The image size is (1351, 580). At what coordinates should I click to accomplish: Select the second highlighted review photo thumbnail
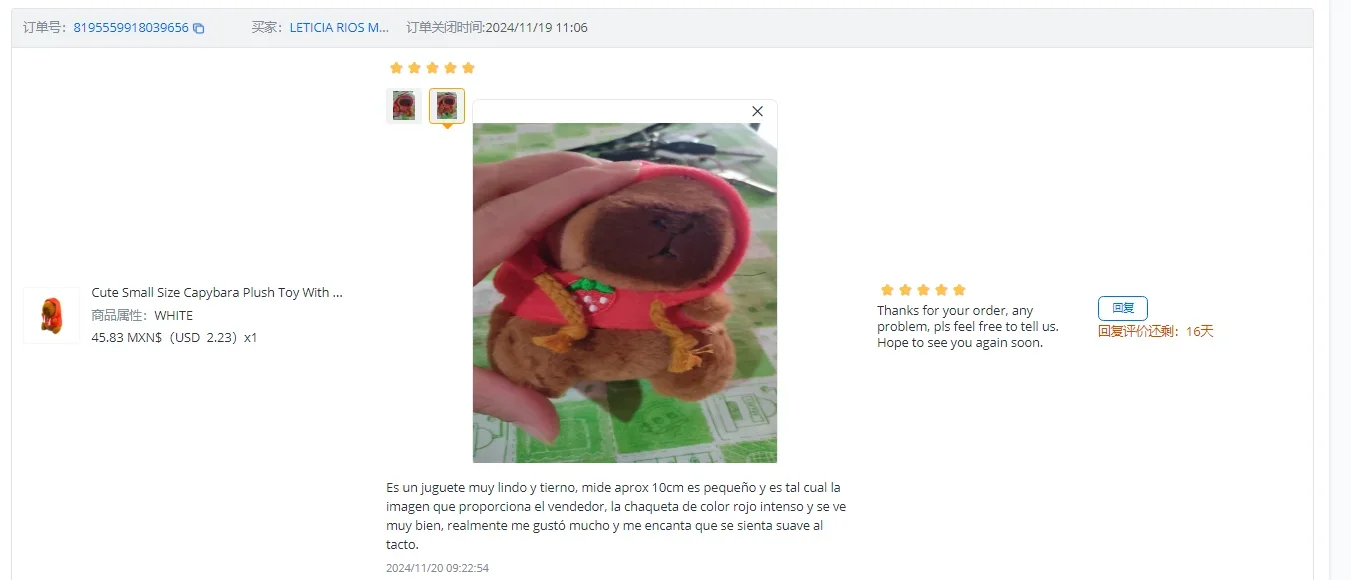point(447,106)
